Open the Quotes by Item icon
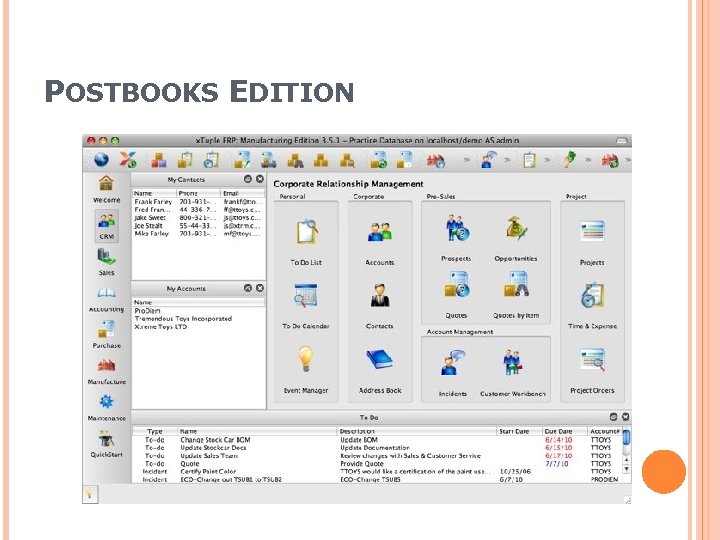Image resolution: width=720 pixels, height=540 pixels. [516, 285]
